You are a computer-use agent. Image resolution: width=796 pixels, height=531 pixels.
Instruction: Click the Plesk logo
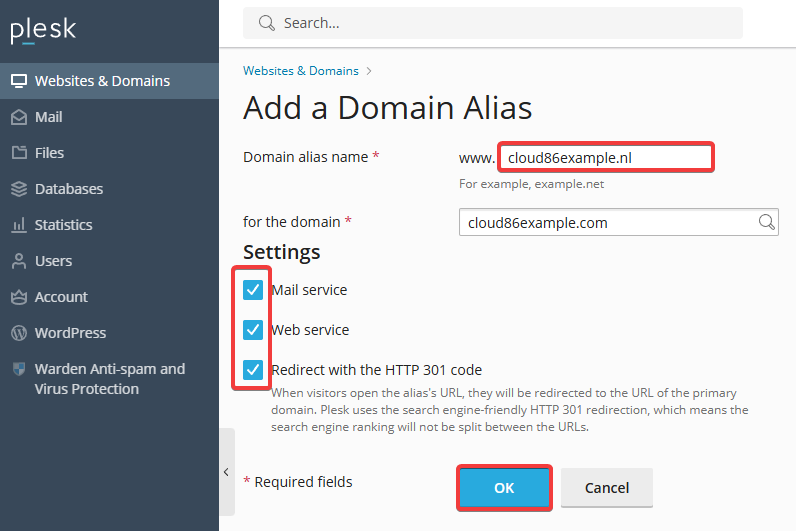click(x=43, y=30)
